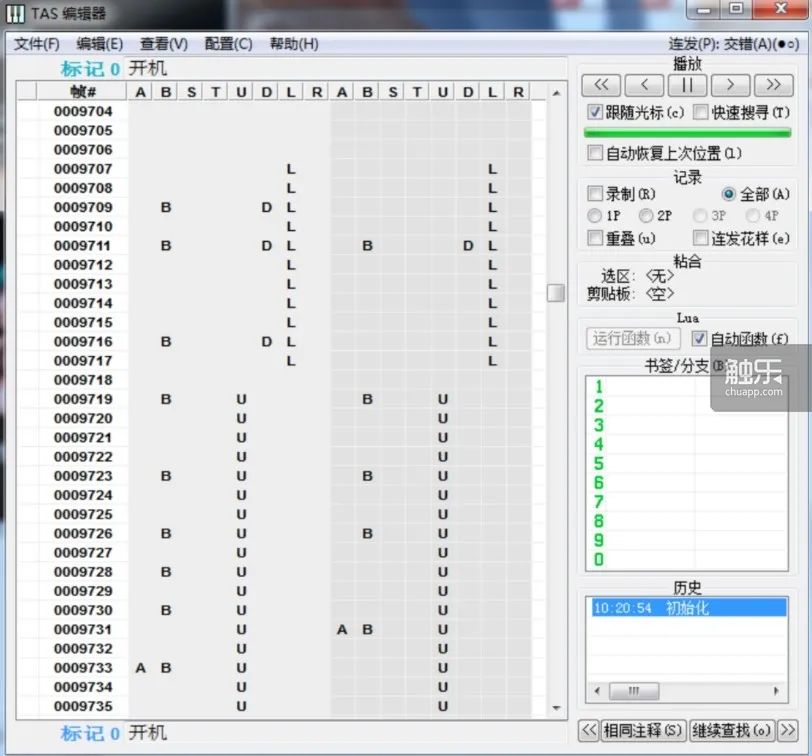Click the 相同注释 (S) button
The height and width of the screenshot is (756, 812).
coord(643,731)
